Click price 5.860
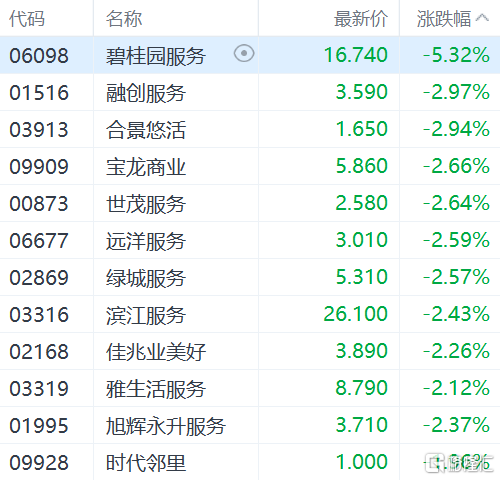Screen dimensions: 500x480 362,166
